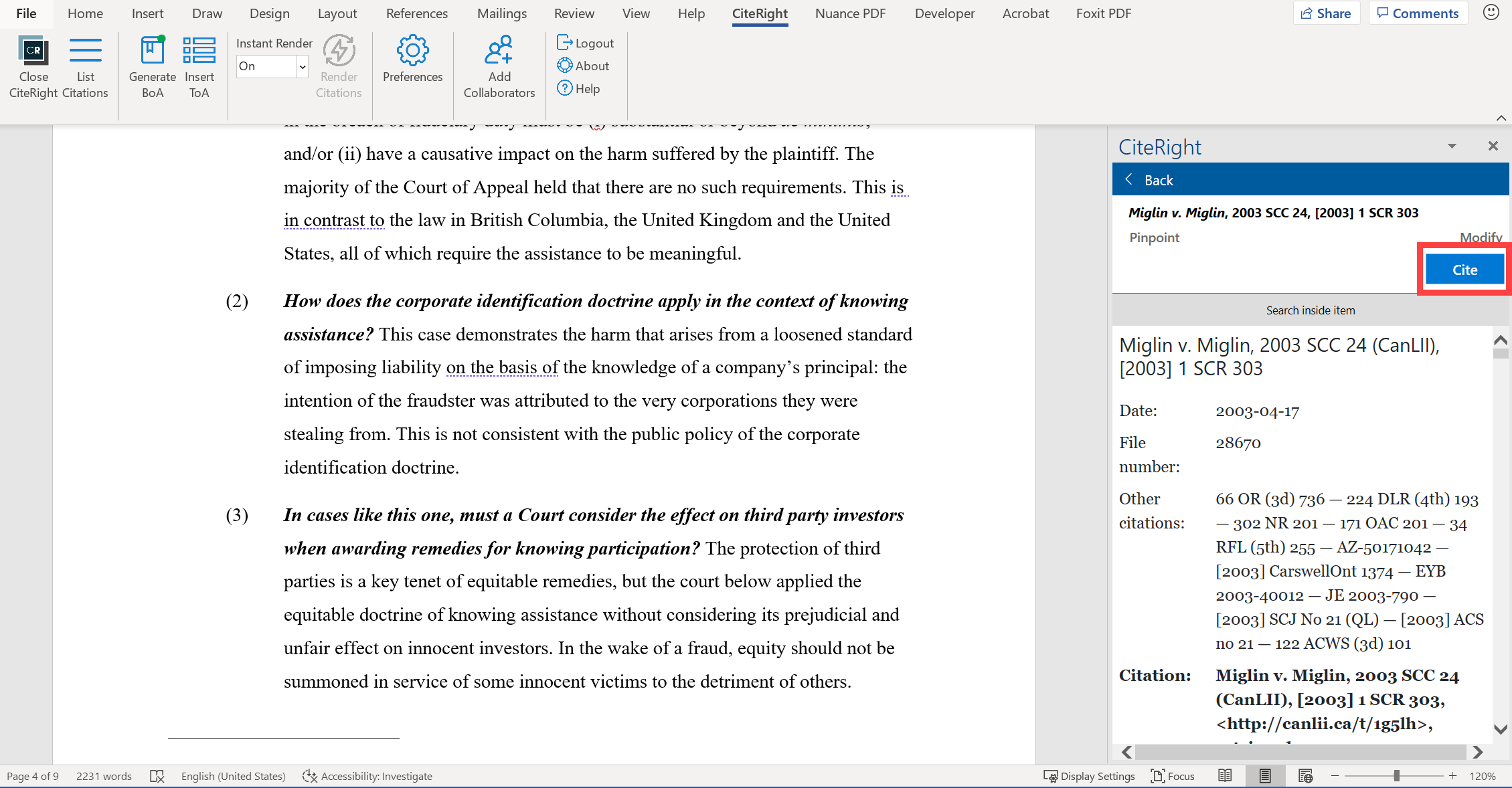This screenshot has width=1512, height=788.
Task: Switch to the Draw tab
Action: (207, 13)
